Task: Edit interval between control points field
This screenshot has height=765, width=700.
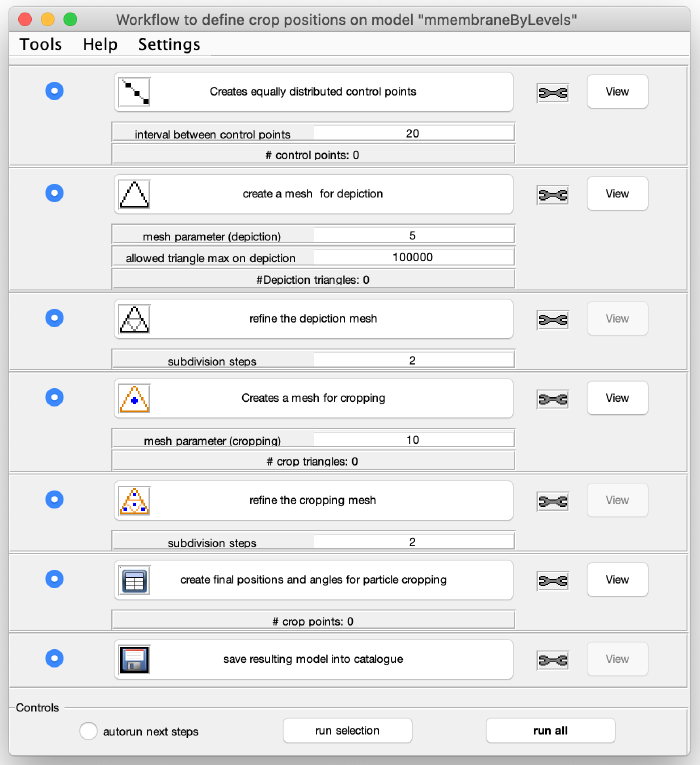Action: (413, 133)
